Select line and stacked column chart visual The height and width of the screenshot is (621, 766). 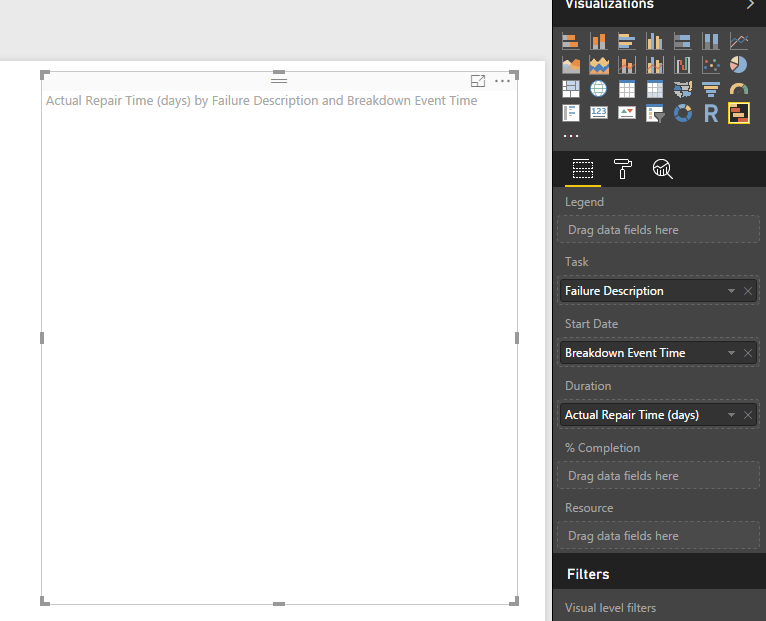pyautogui.click(x=627, y=65)
